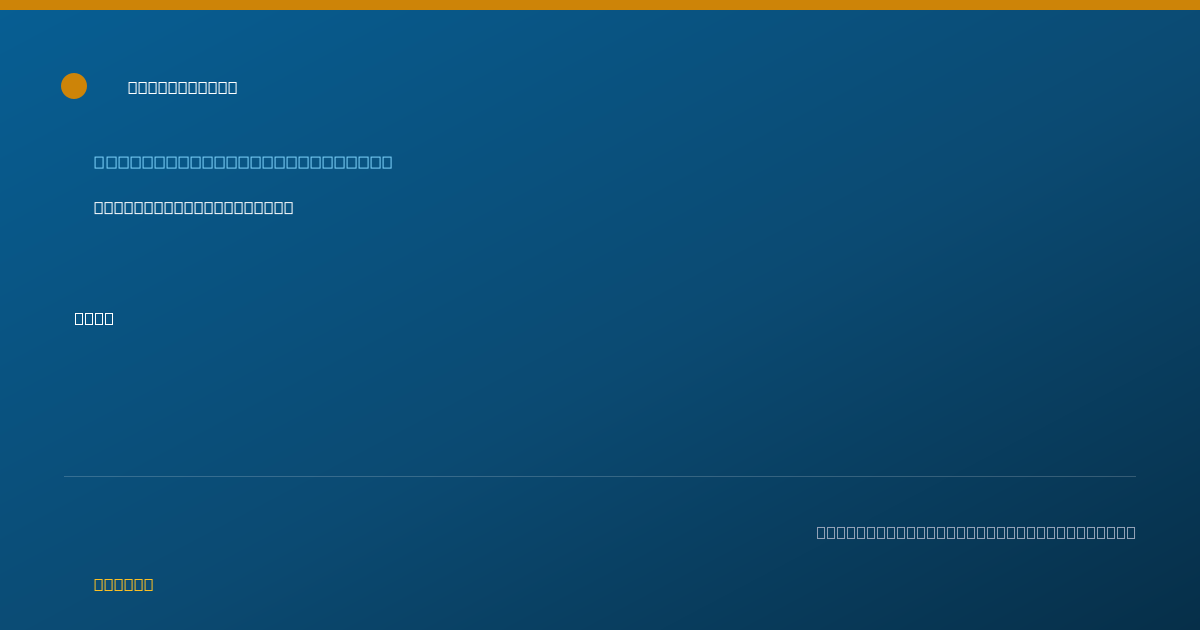The height and width of the screenshot is (630, 1200).
Task: Click the thin horizontal divider line
Action: point(600,476)
